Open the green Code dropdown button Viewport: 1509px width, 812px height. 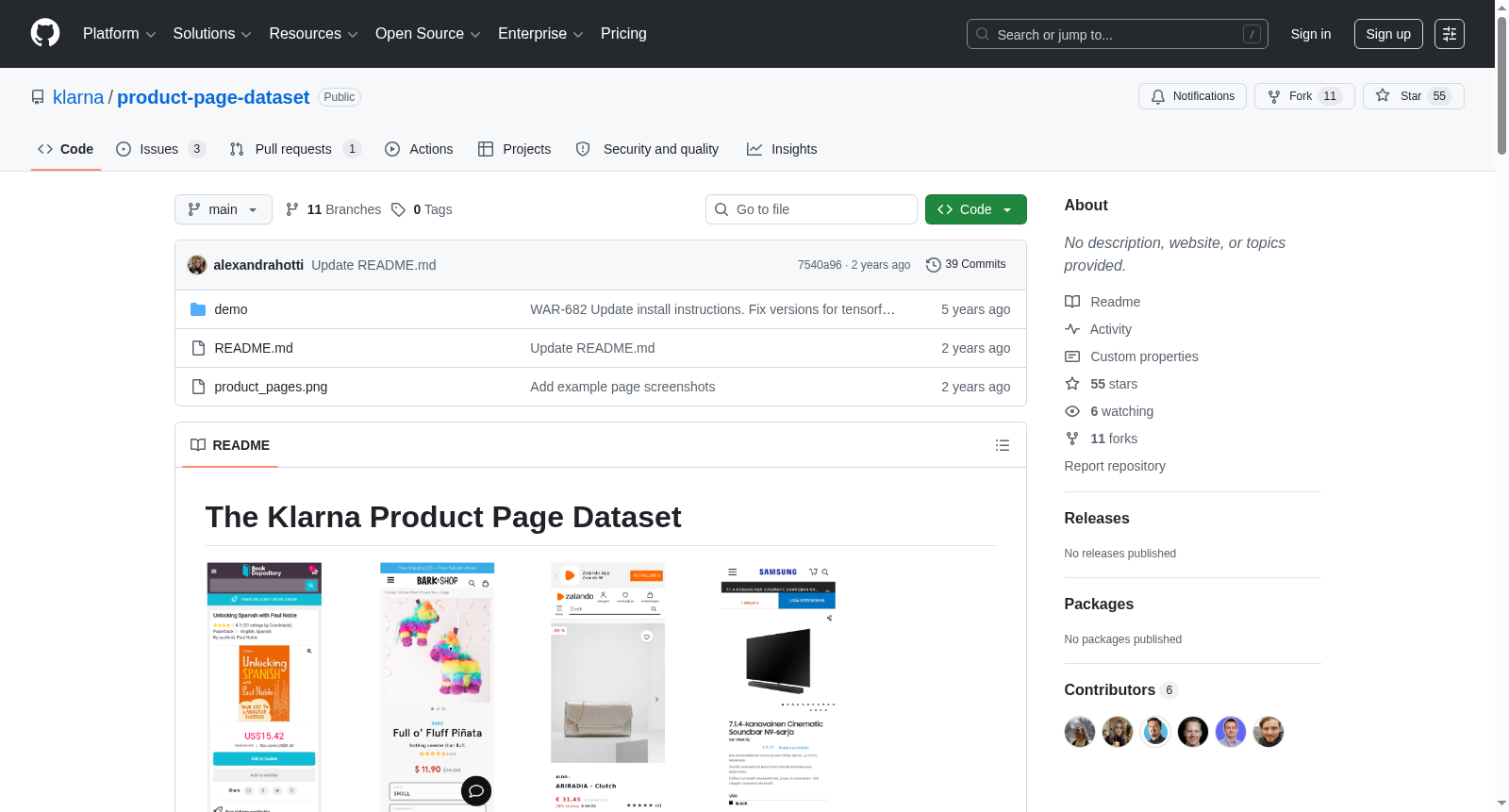pyautogui.click(x=976, y=209)
